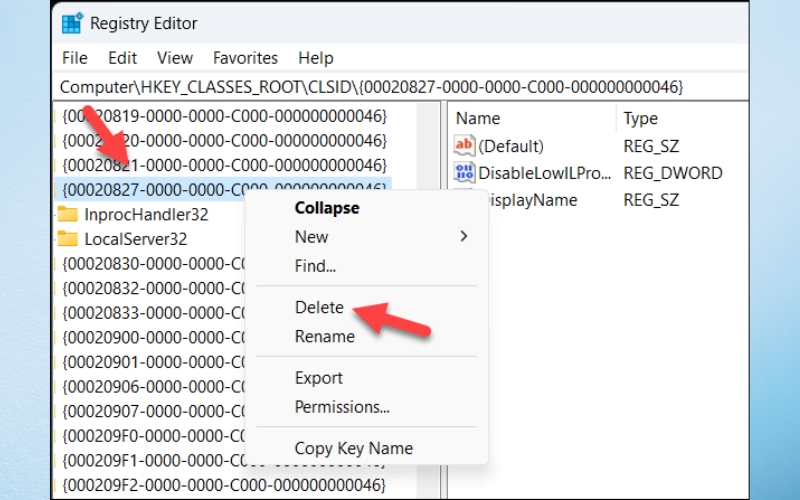The width and height of the screenshot is (800, 500).
Task: Choose Copy Key Name in the context menu
Action: [354, 448]
